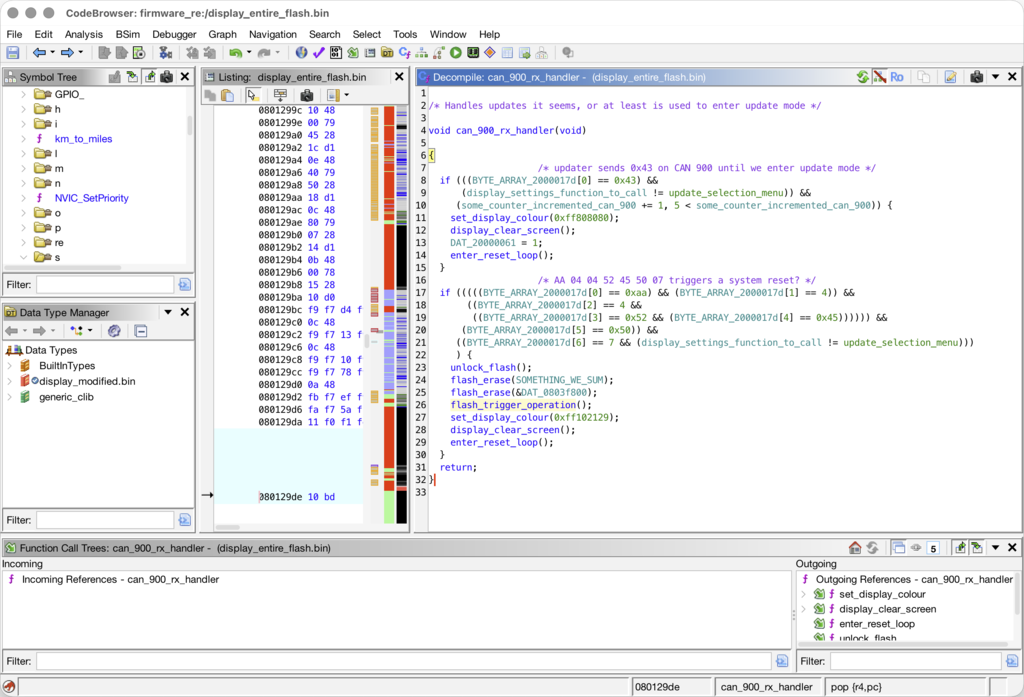Image resolution: width=1024 pixels, height=697 pixels.
Task: Click the Function Call Trees home icon
Action: [855, 548]
